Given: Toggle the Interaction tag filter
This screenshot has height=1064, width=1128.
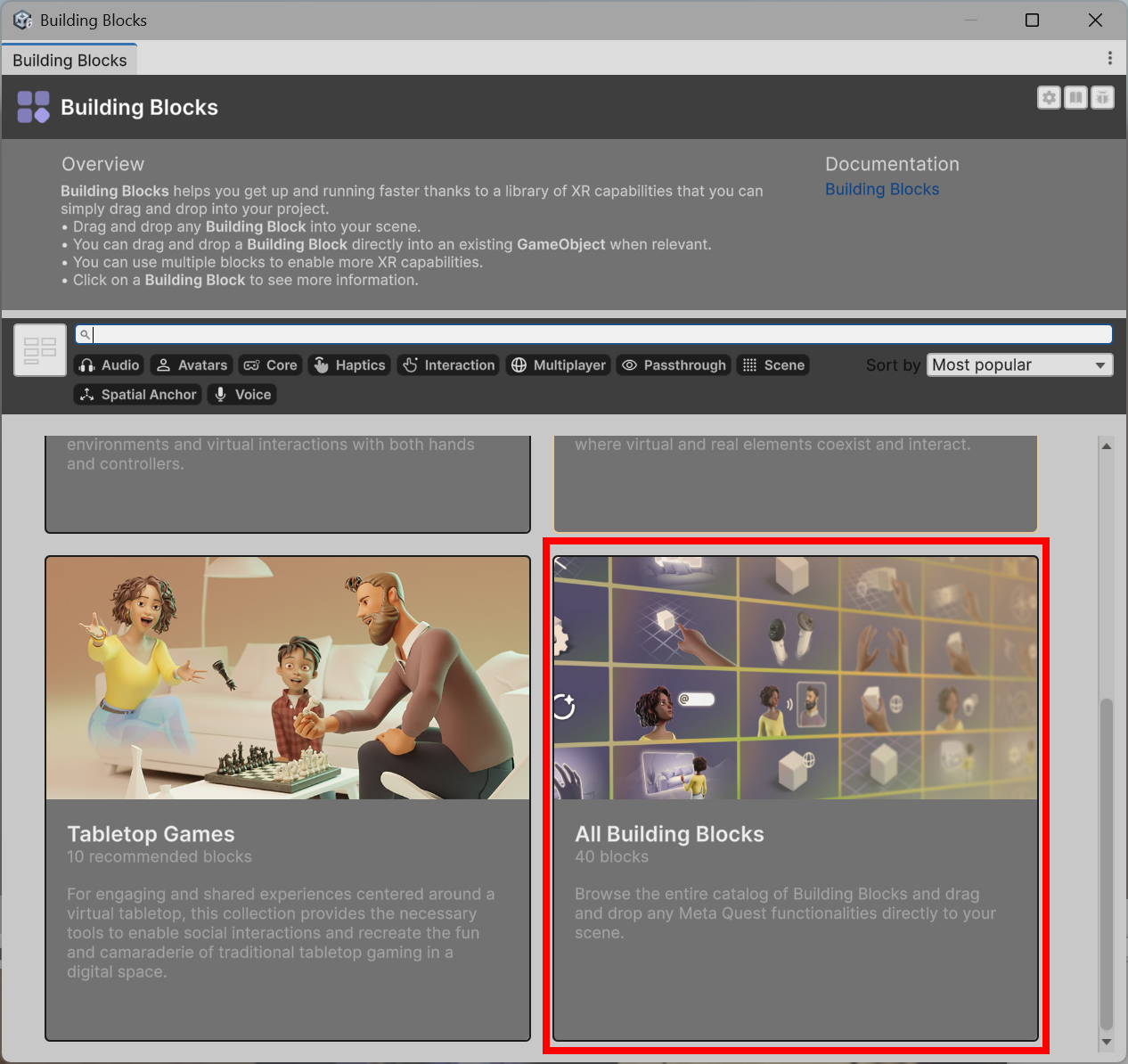Looking at the screenshot, I should [x=448, y=365].
